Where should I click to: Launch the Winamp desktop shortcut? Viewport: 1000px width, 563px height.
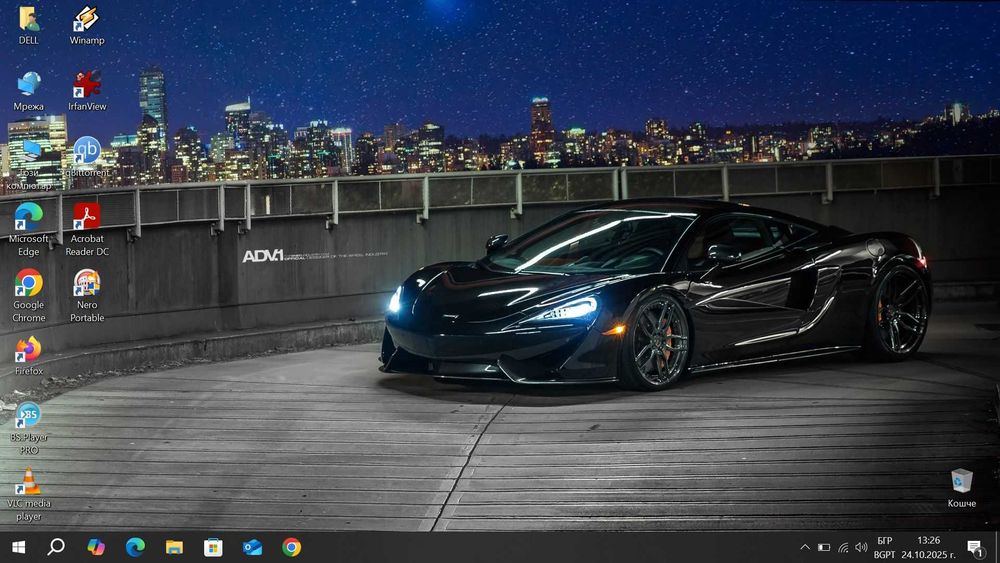click(x=87, y=26)
